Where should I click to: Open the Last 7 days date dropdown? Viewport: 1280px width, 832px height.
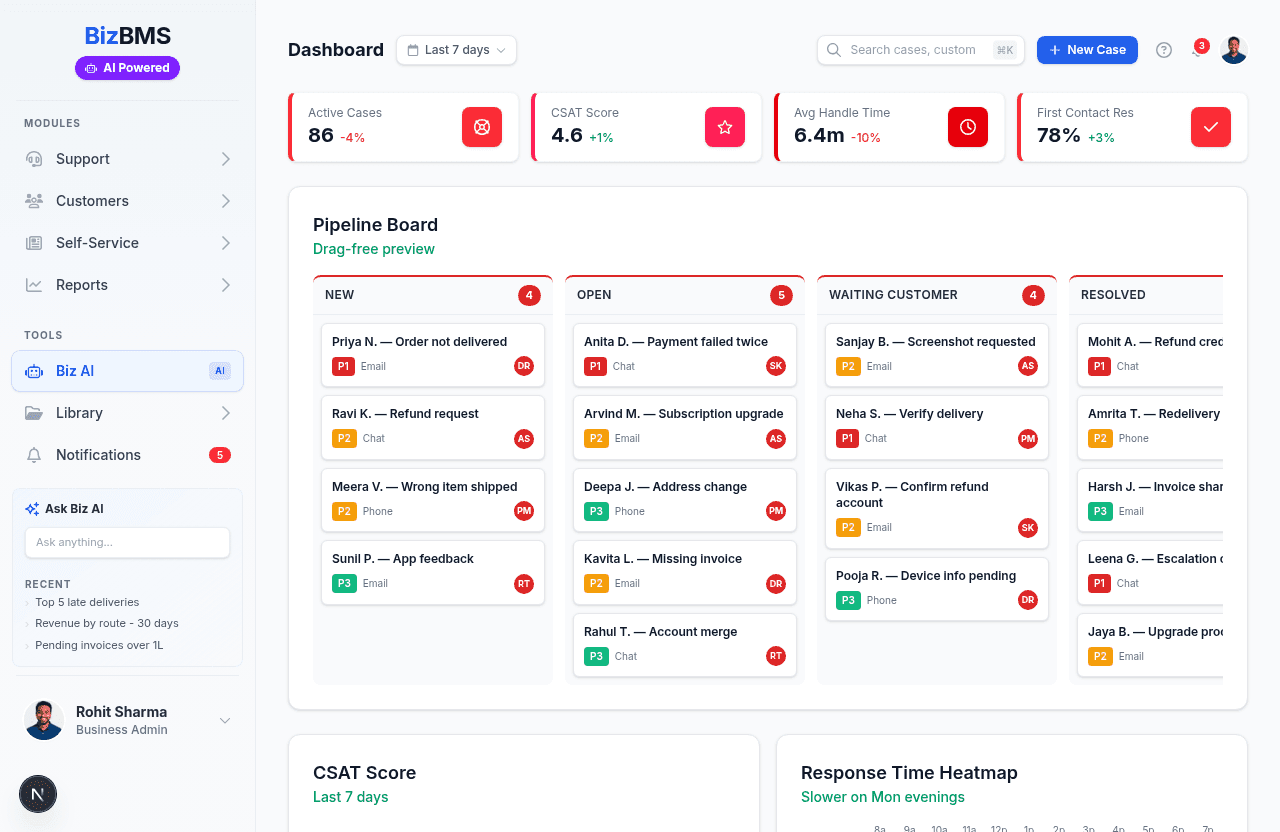[x=456, y=50]
